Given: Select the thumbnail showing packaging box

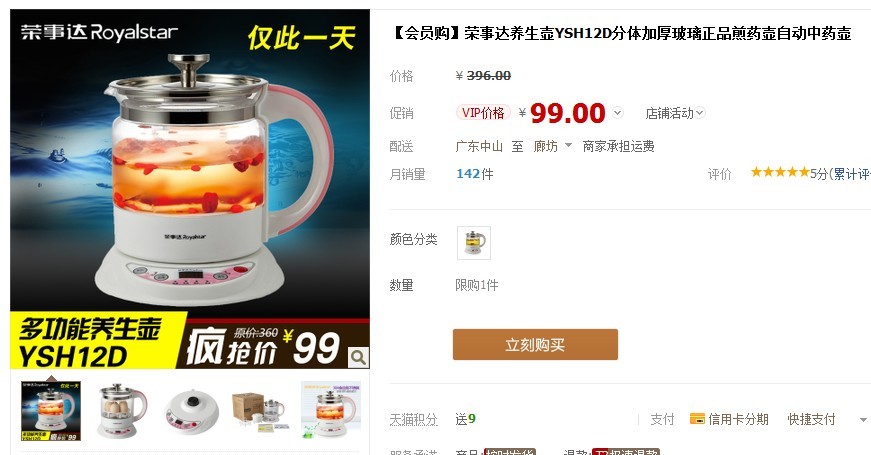Looking at the screenshot, I should [261, 411].
